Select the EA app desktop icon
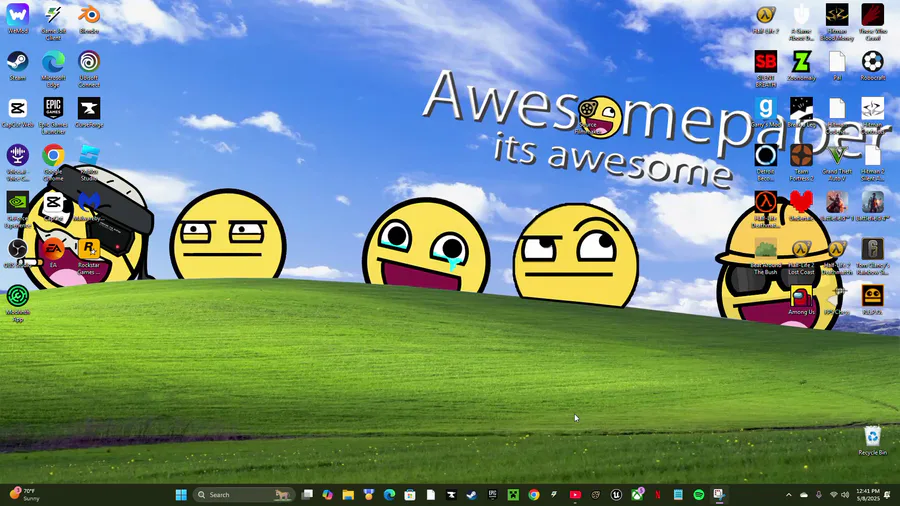Viewport: 900px width, 506px height. tap(53, 254)
